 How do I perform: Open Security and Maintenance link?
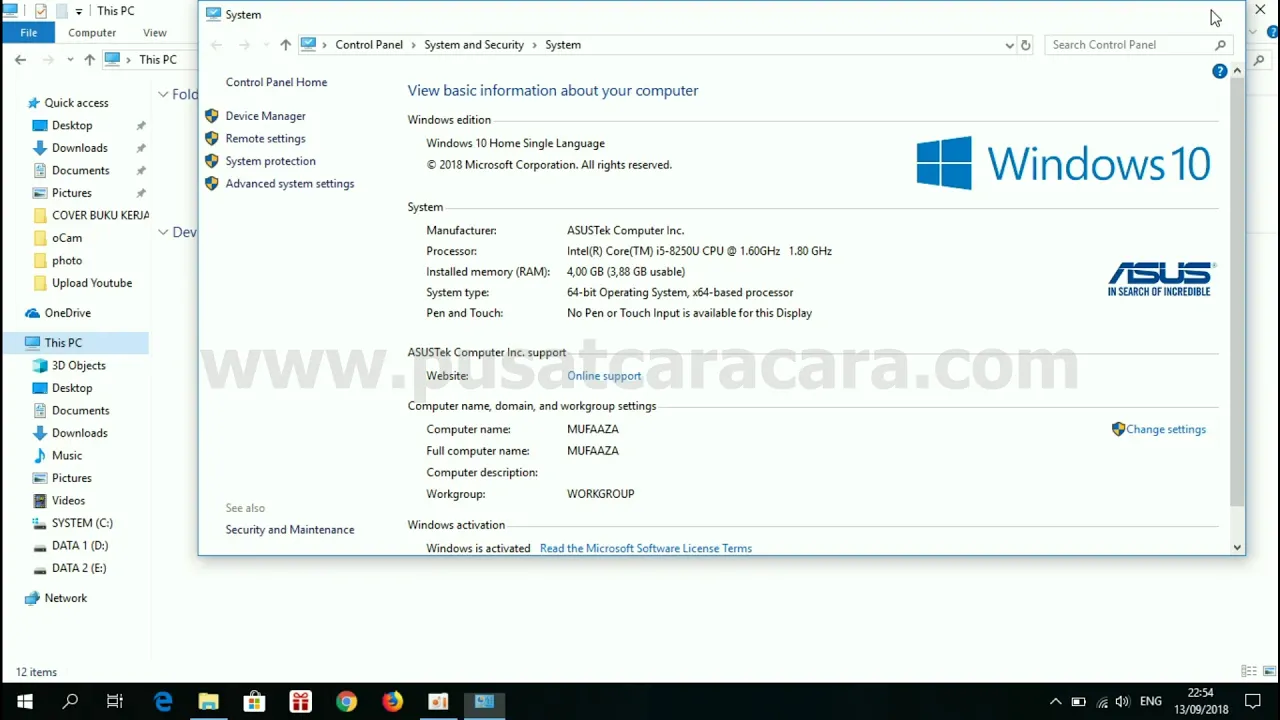point(289,529)
